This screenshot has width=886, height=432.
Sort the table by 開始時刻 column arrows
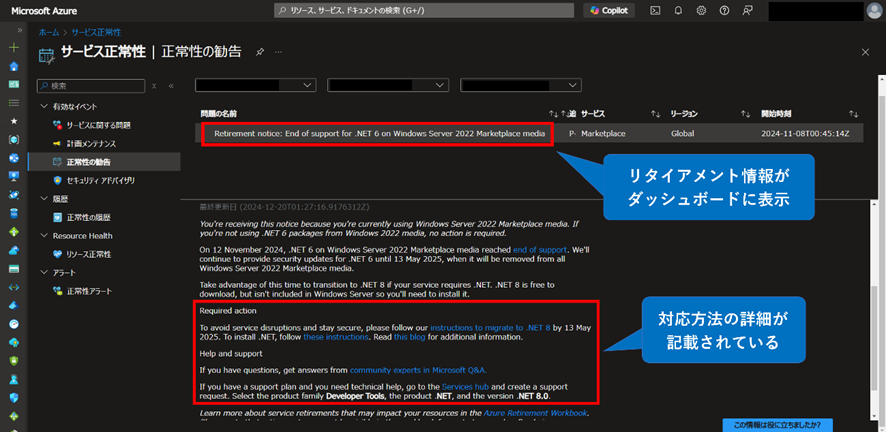pos(854,114)
